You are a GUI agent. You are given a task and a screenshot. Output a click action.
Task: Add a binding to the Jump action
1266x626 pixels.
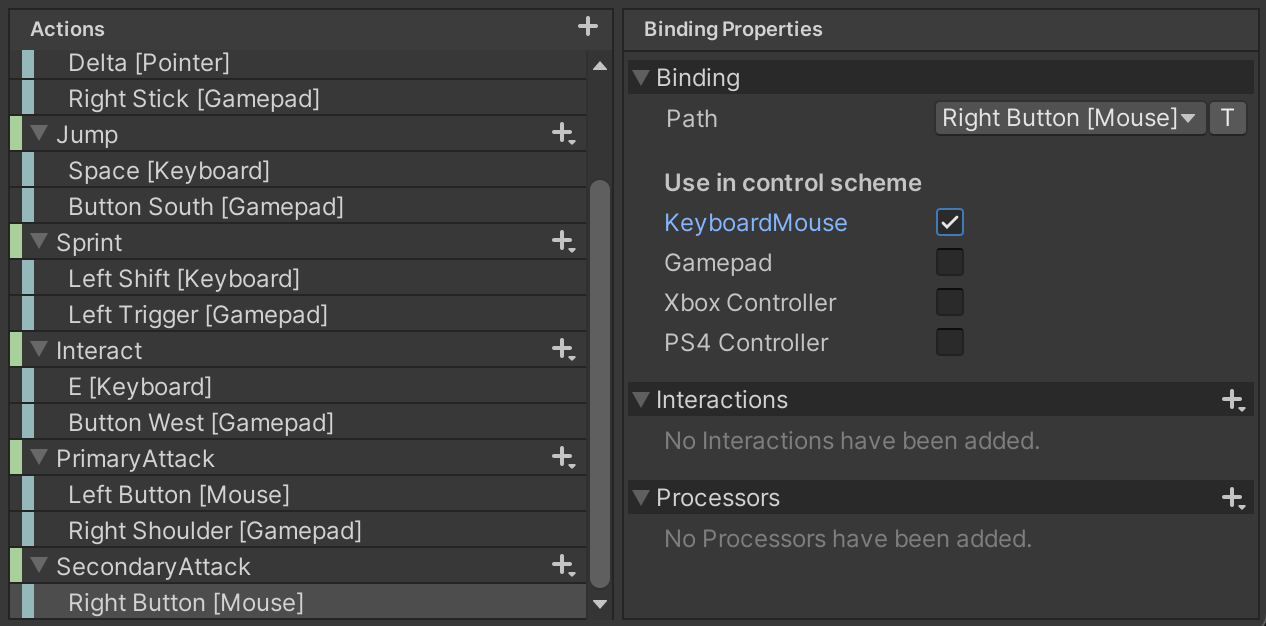click(564, 134)
